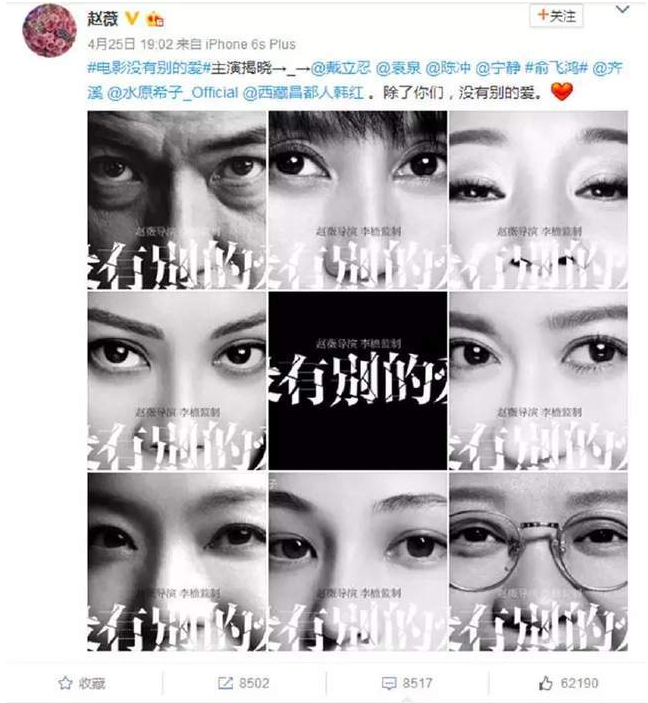The width and height of the screenshot is (648, 703).
Task: Open the #俞飞鸿# hashtag link
Action: 556,68
